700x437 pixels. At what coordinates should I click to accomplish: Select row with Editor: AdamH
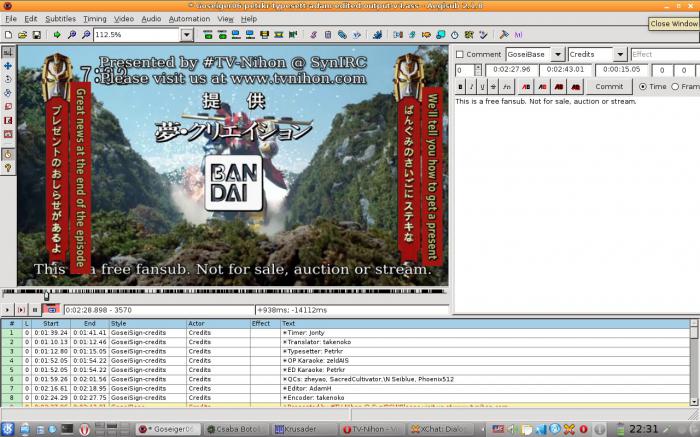(x=345, y=388)
